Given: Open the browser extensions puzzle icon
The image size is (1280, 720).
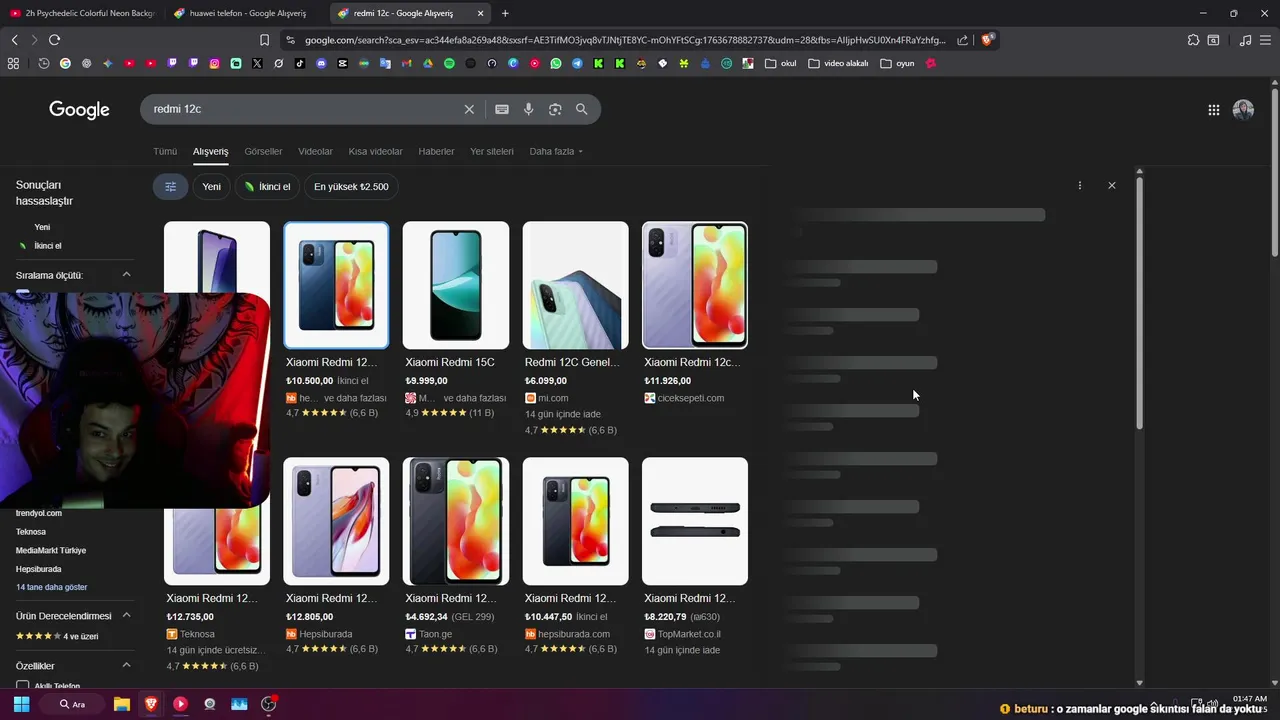Looking at the screenshot, I should (1193, 40).
